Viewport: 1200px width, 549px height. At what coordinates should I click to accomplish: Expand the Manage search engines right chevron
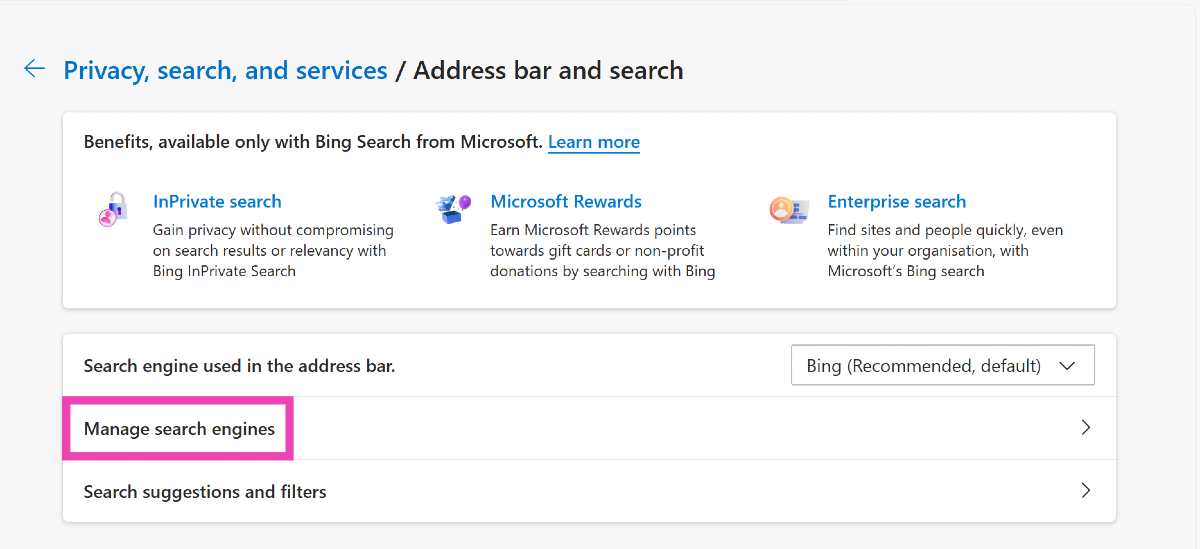[1086, 428]
